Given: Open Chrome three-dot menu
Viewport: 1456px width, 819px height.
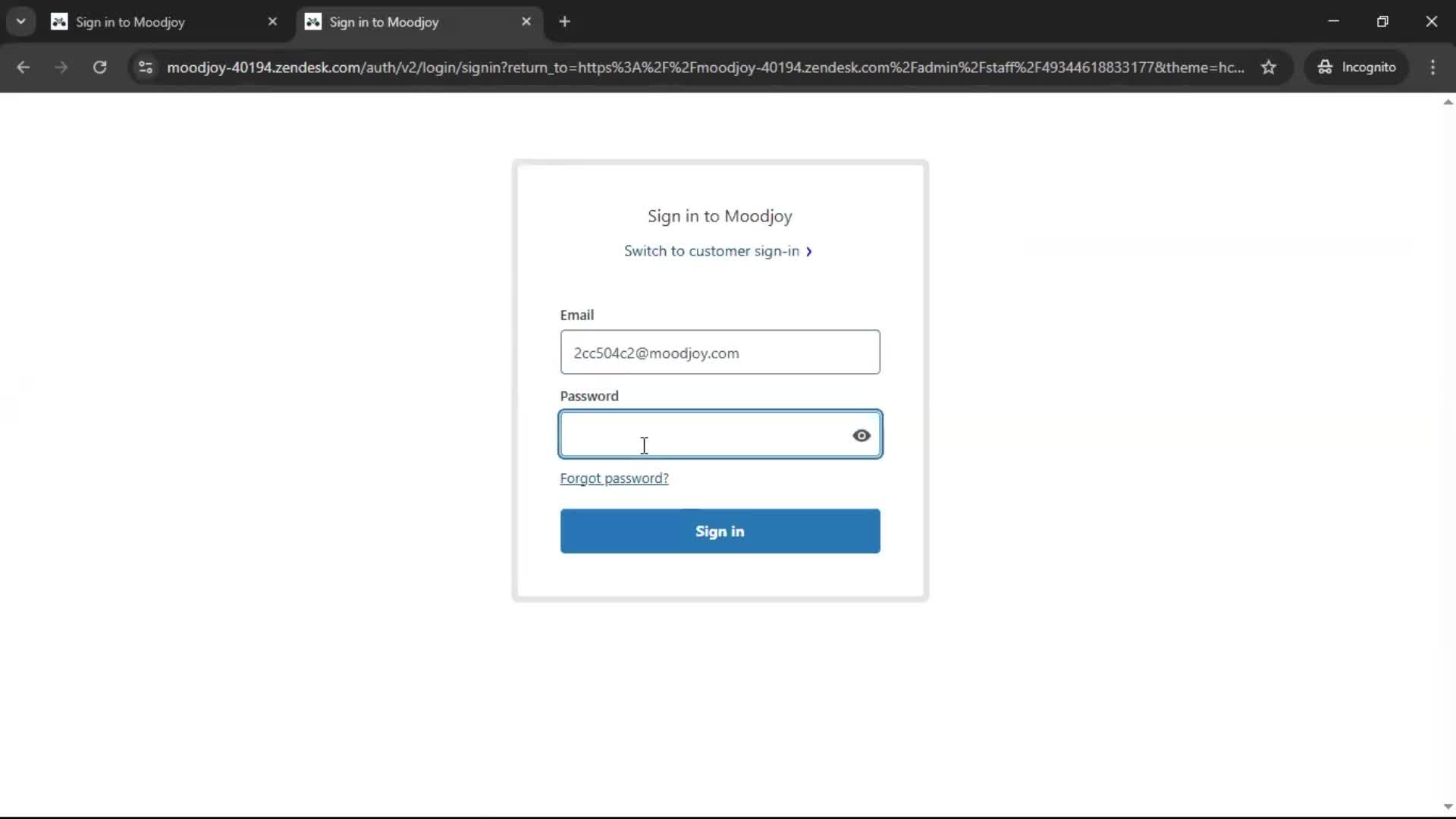Looking at the screenshot, I should click(x=1432, y=67).
